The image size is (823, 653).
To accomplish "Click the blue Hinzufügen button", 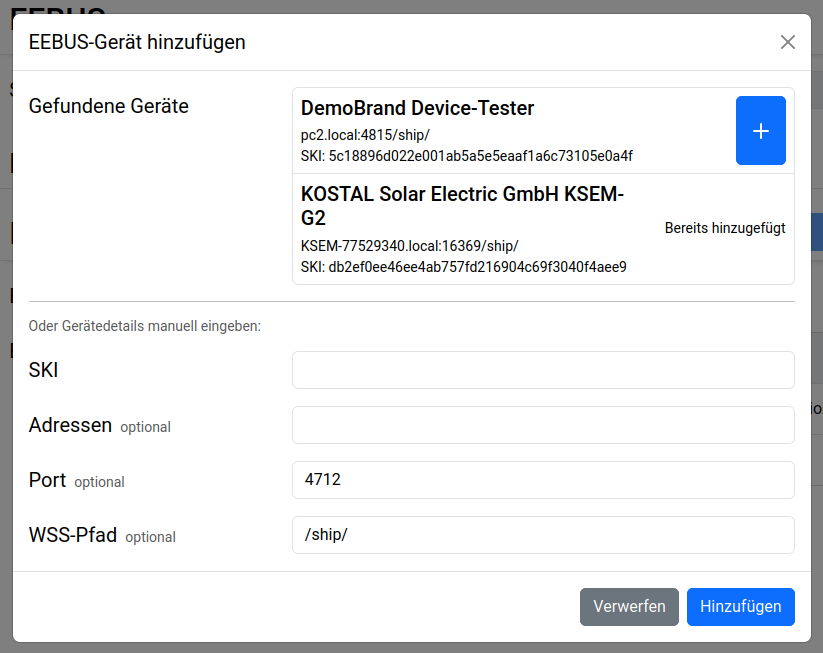I will click(x=740, y=607).
